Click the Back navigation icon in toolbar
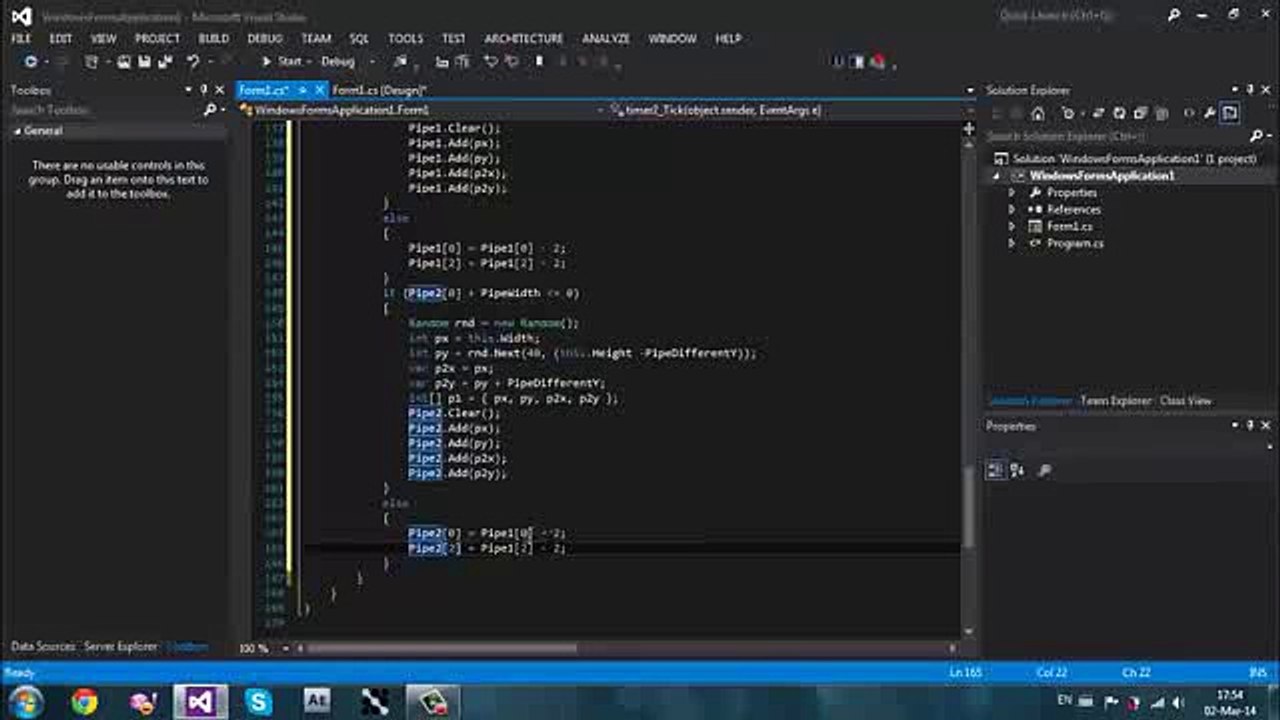The image size is (1280, 720). [30, 62]
